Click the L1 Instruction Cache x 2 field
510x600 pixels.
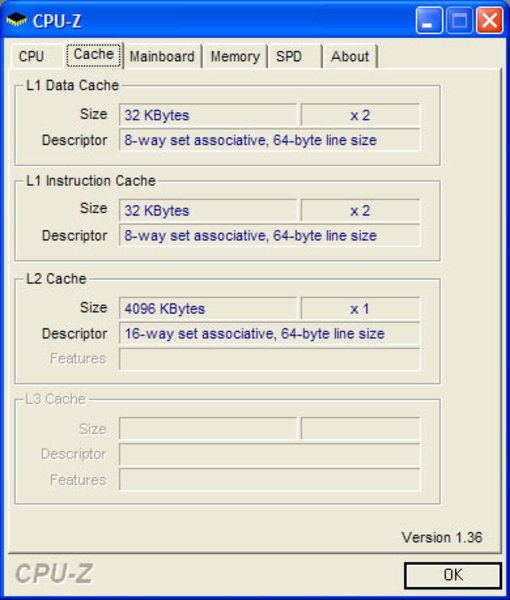pyautogui.click(x=360, y=210)
